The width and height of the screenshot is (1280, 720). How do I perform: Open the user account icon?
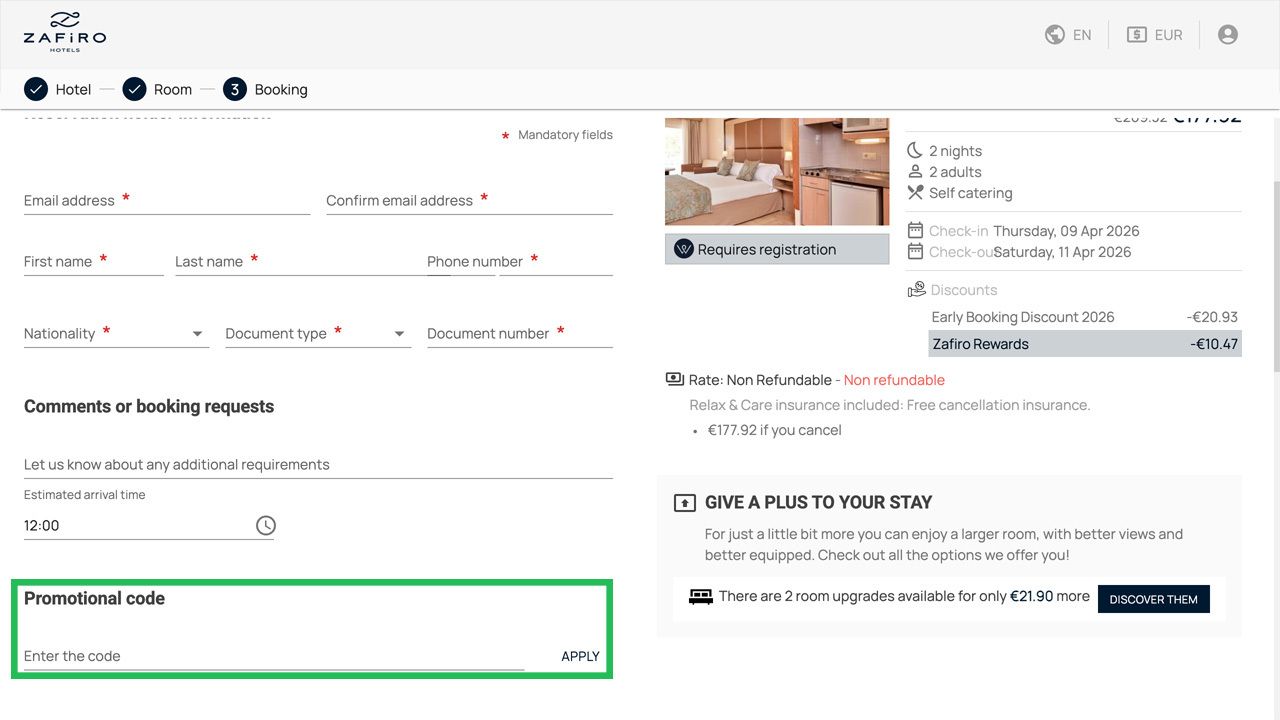1227,33
